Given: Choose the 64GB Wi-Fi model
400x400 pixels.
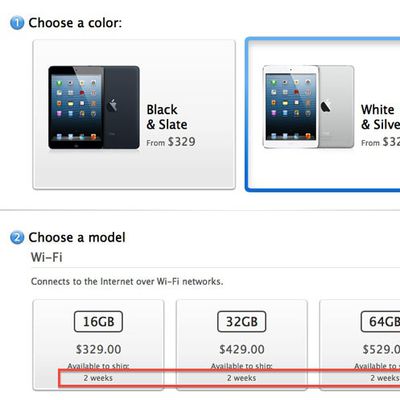Looking at the screenshot, I should coord(360,345).
